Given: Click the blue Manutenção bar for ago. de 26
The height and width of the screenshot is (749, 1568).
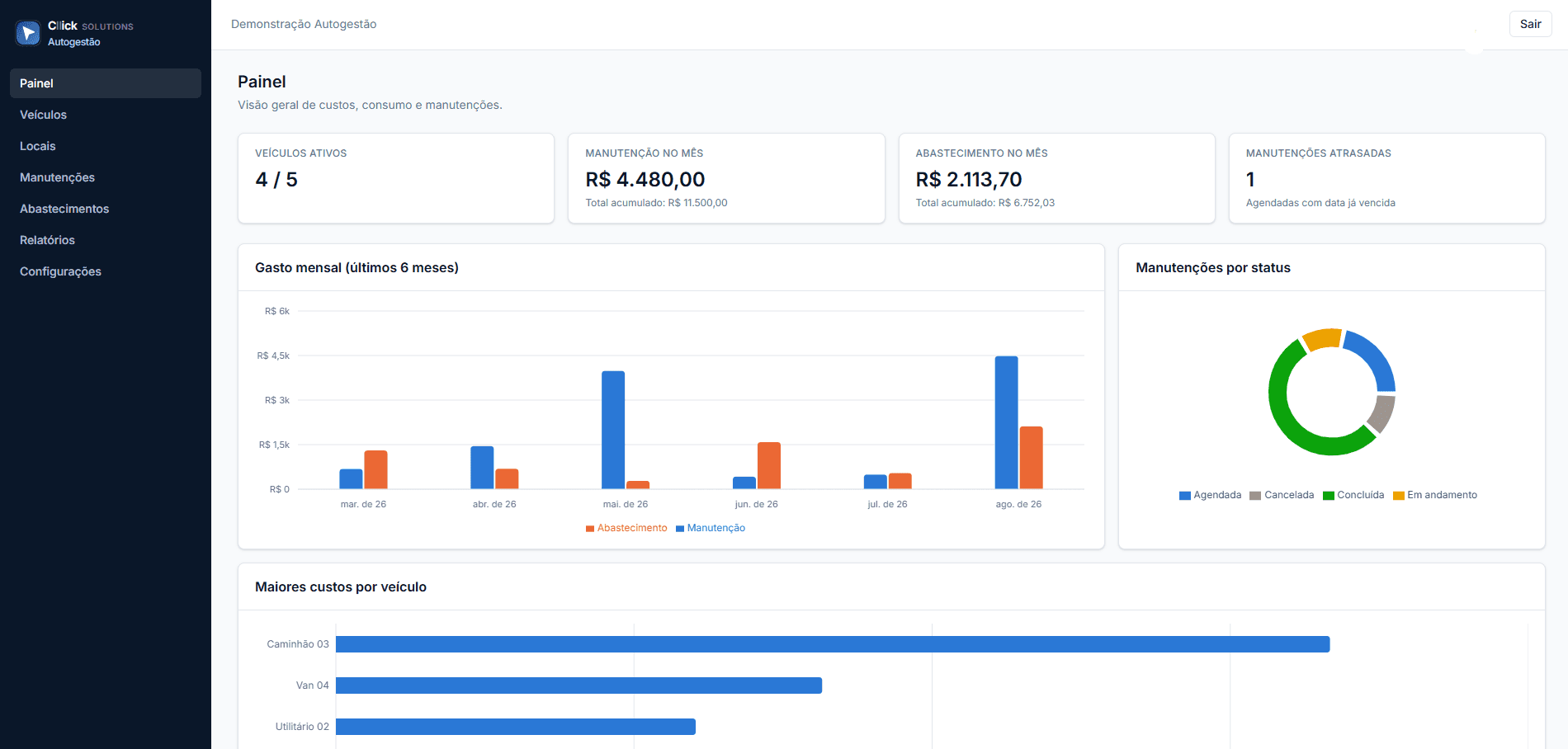Looking at the screenshot, I should (x=1006, y=422).
